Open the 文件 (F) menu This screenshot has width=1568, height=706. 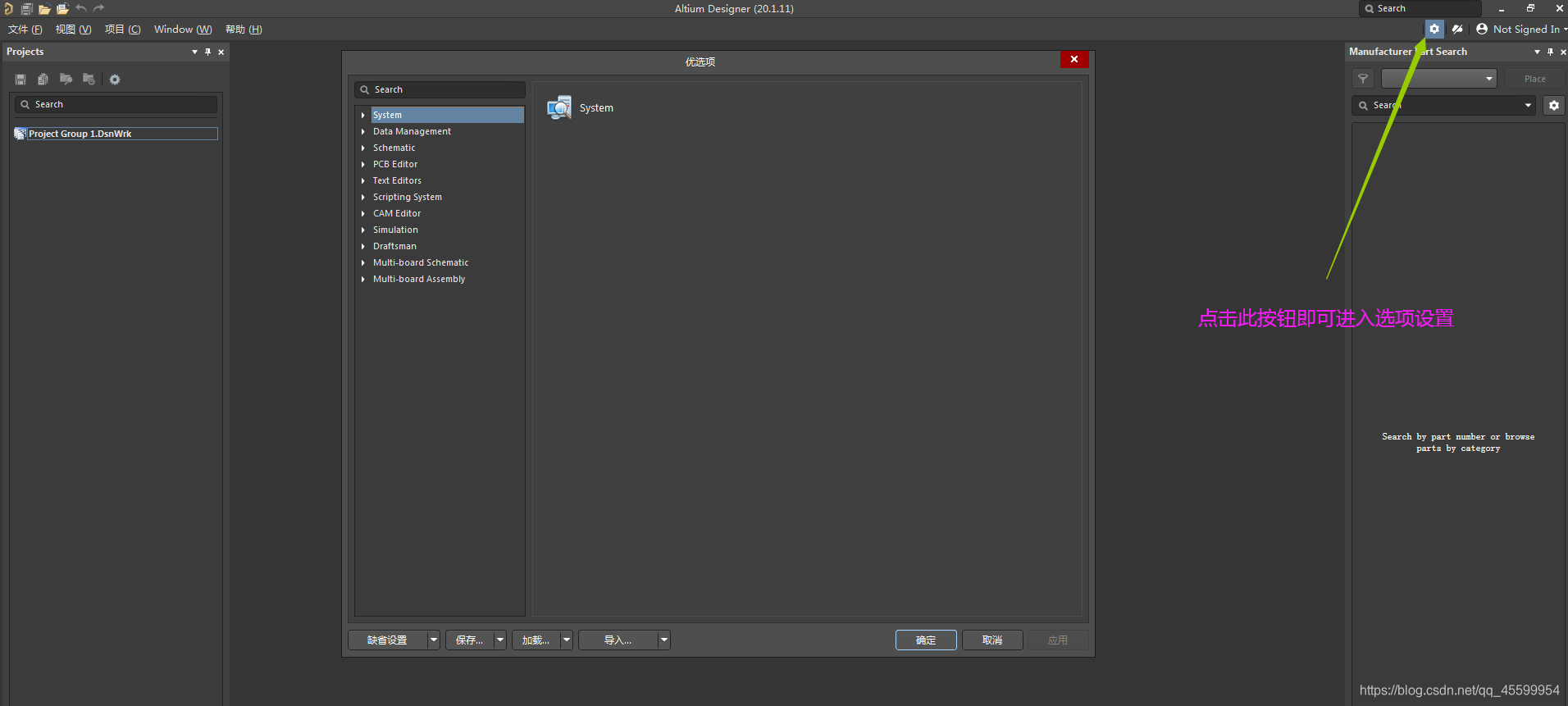point(25,30)
